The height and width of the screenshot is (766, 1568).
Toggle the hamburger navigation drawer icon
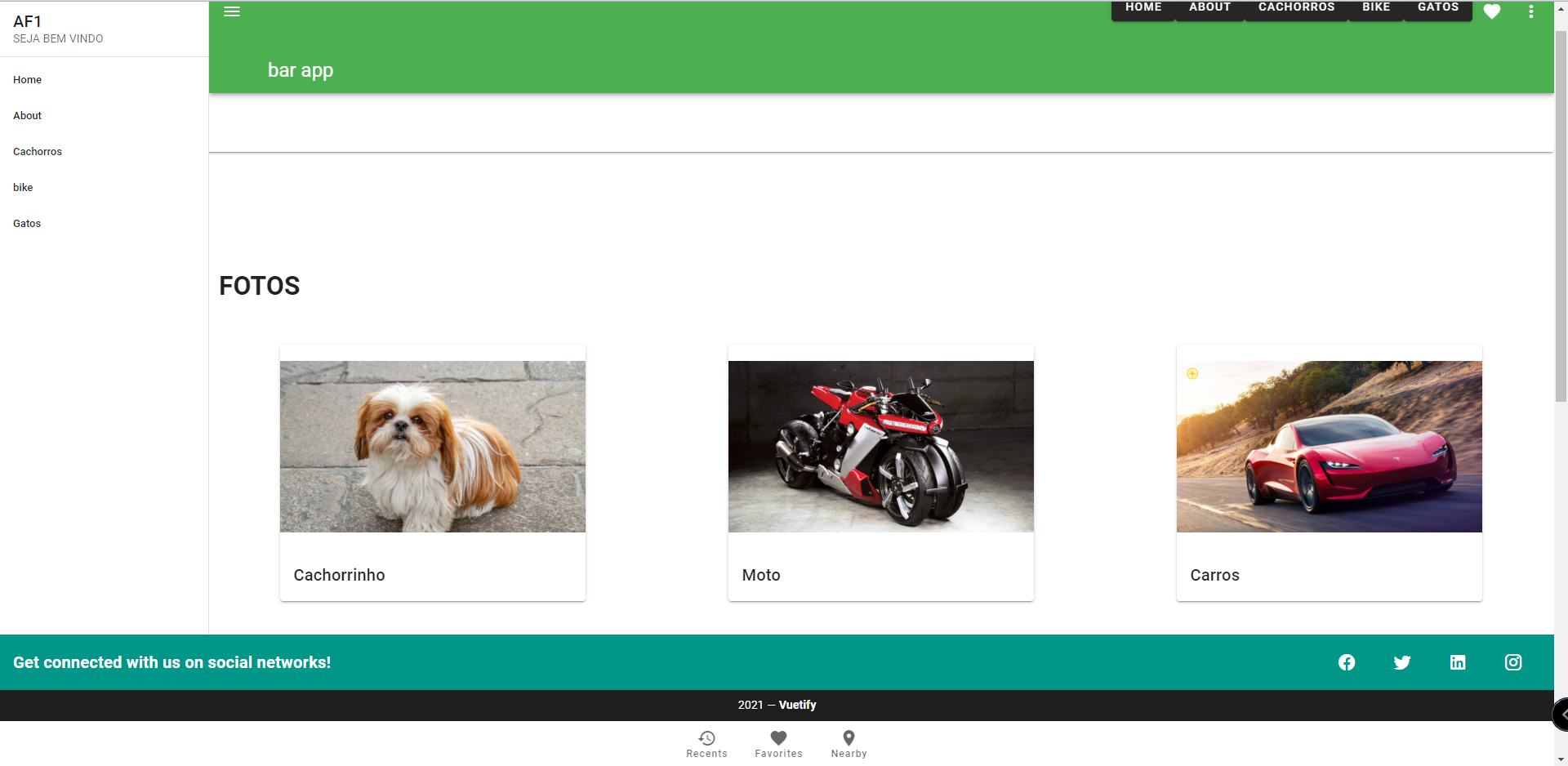[x=232, y=11]
